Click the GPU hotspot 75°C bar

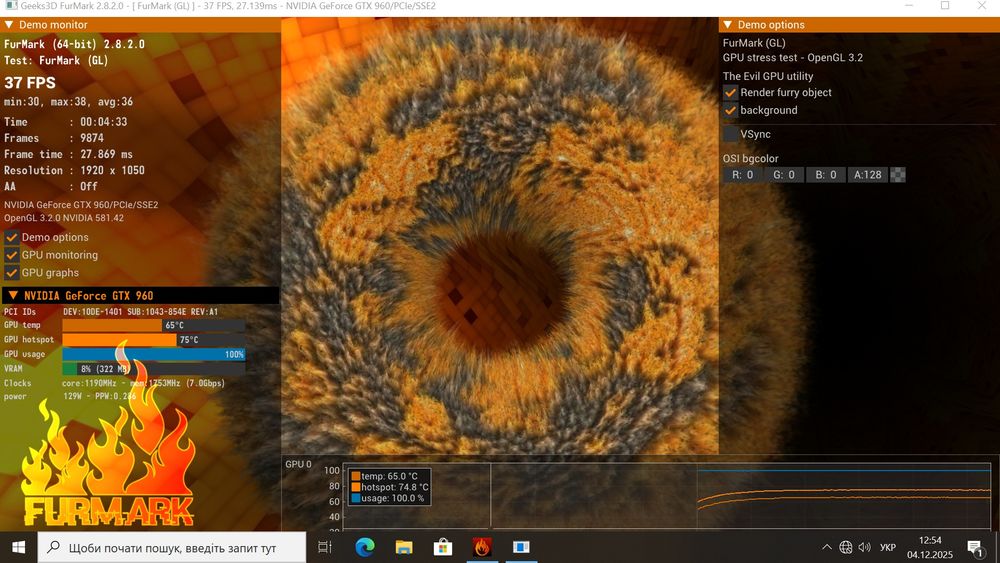click(x=154, y=340)
